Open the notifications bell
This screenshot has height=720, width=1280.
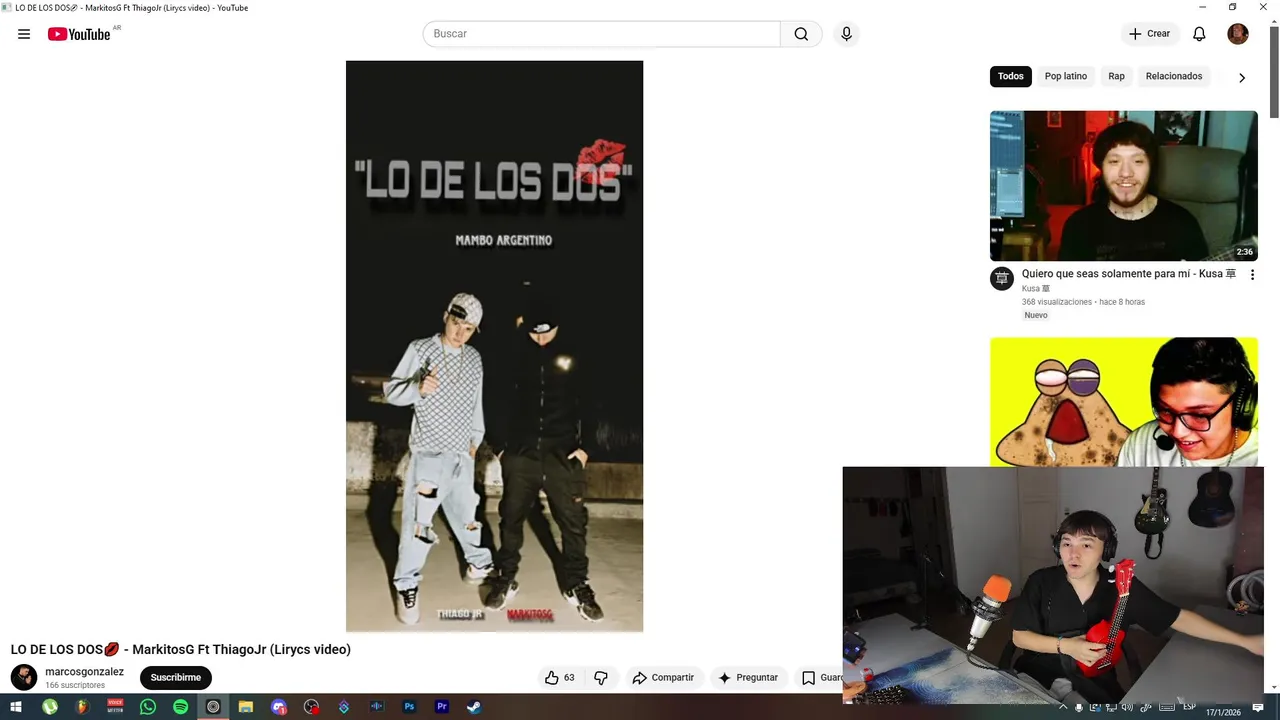[x=1199, y=34]
